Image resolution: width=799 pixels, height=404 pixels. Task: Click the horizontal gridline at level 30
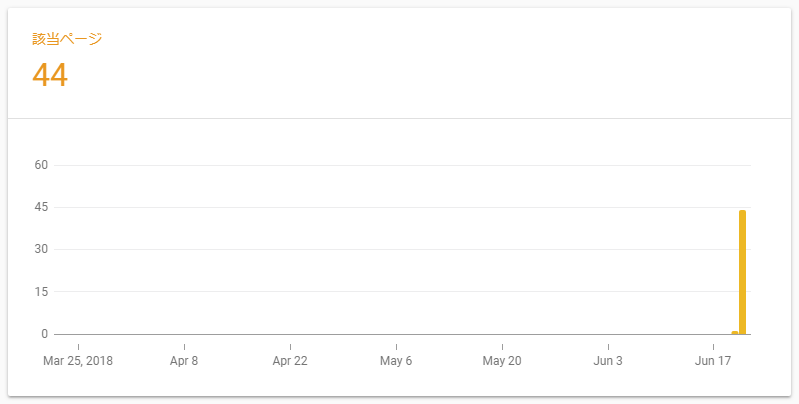click(x=400, y=249)
